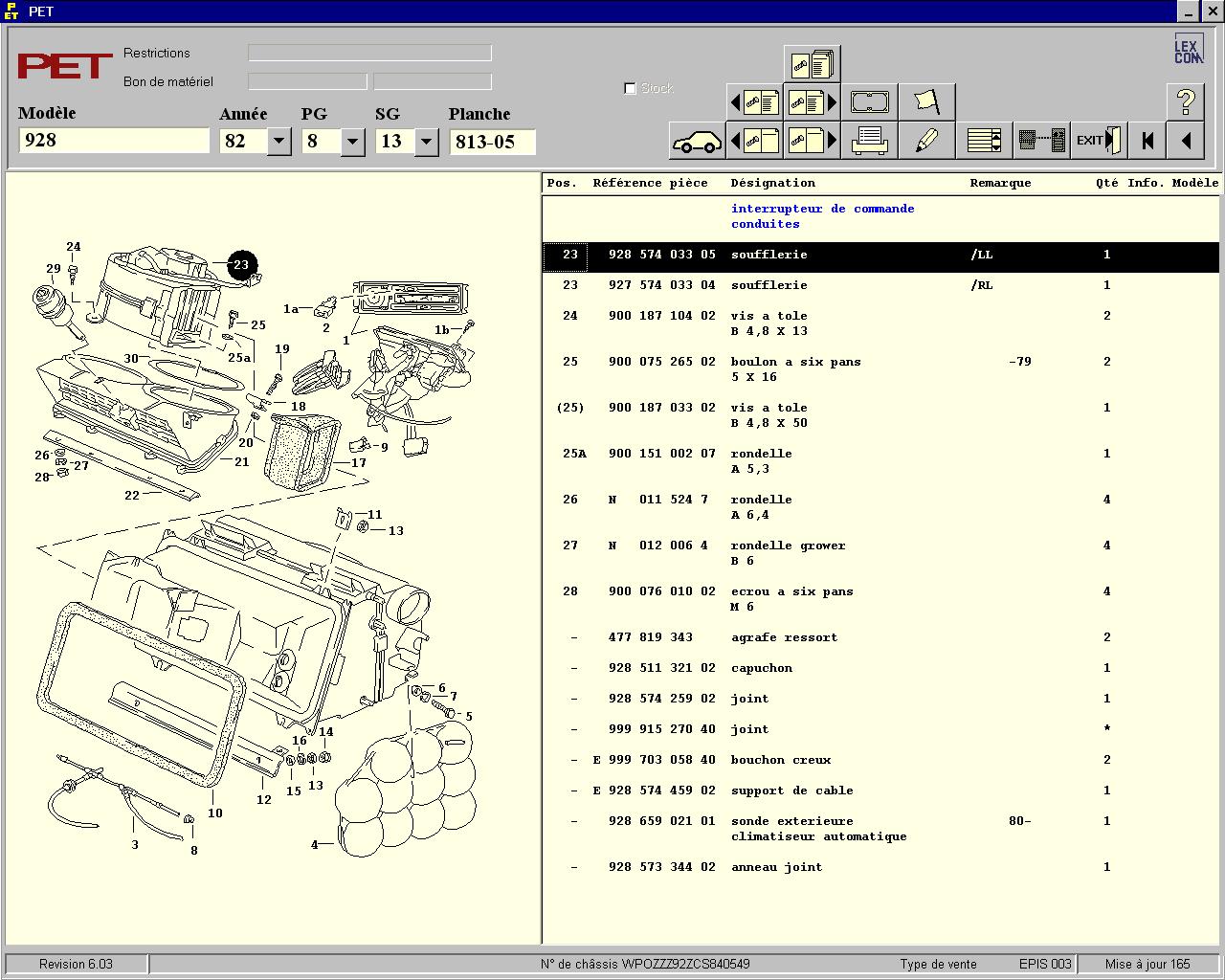The image size is (1225, 980).
Task: Open the SG dropdown arrow
Action: [x=426, y=142]
